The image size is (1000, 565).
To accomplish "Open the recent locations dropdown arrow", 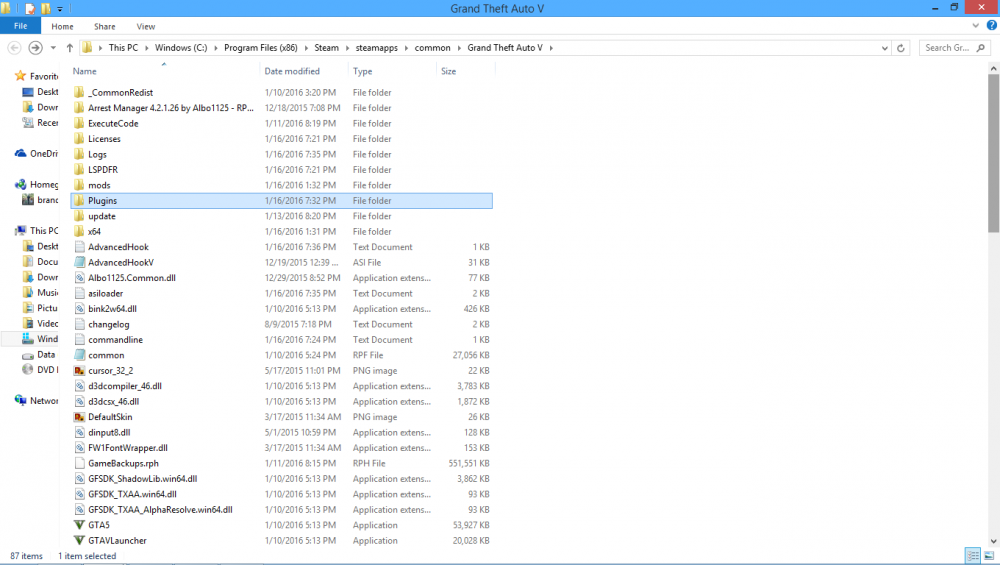I will coord(53,48).
